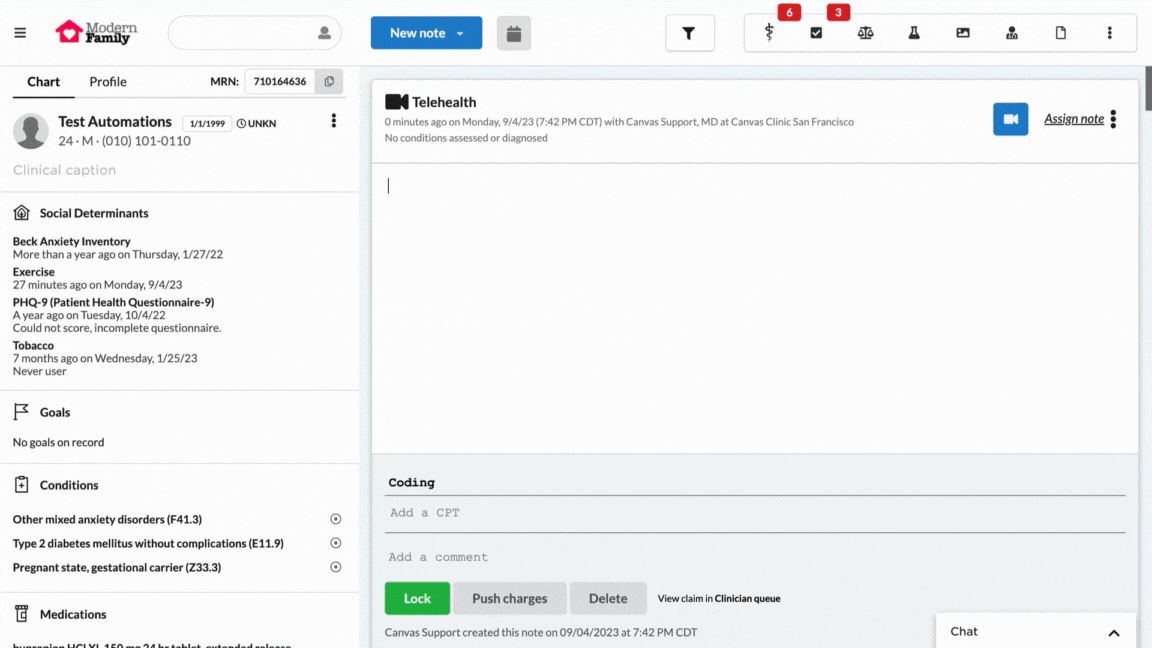
Task: Click the imaging picture icon
Action: coord(963,32)
